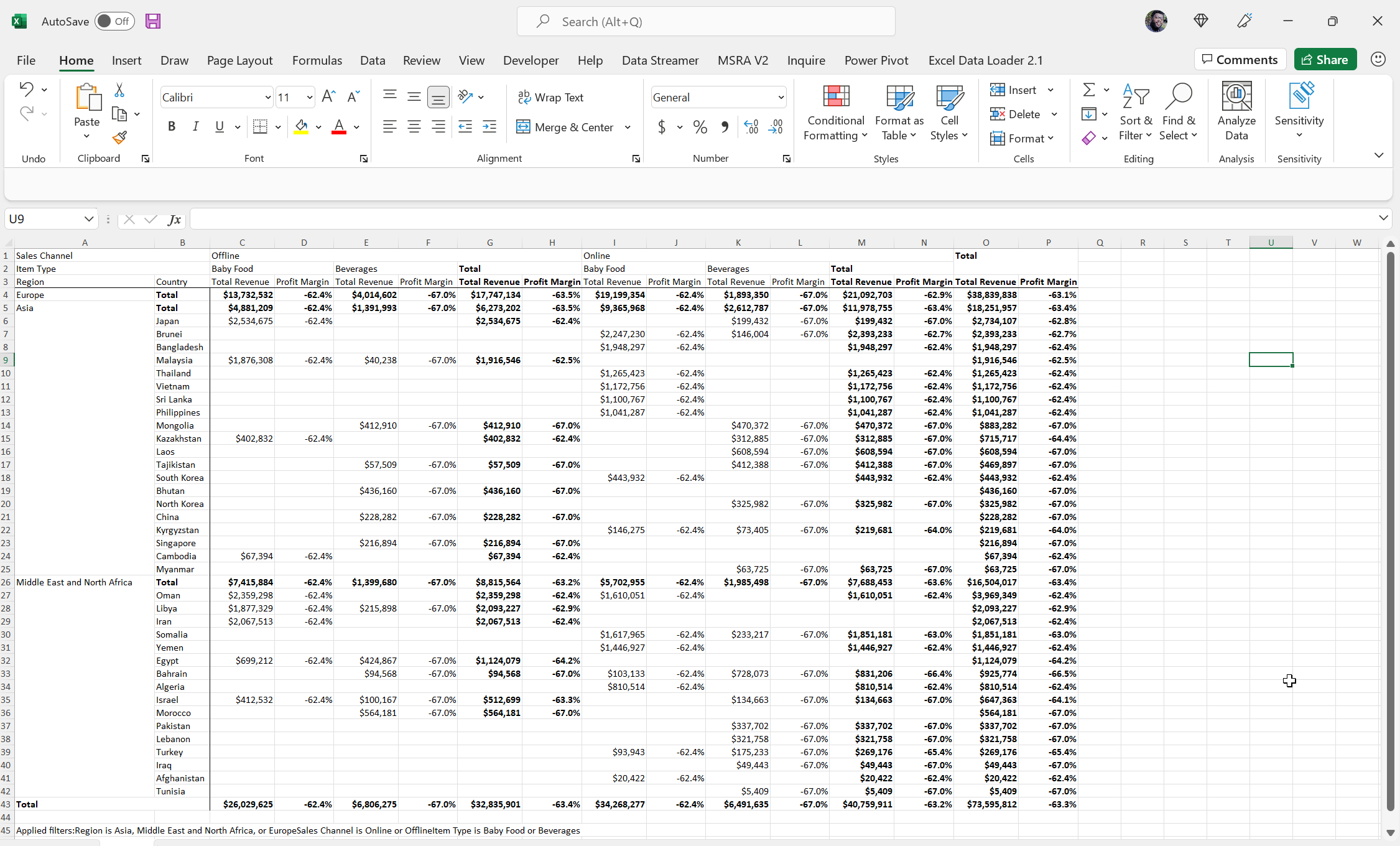Select the Data menu tab
The image size is (1400, 846).
tap(371, 60)
